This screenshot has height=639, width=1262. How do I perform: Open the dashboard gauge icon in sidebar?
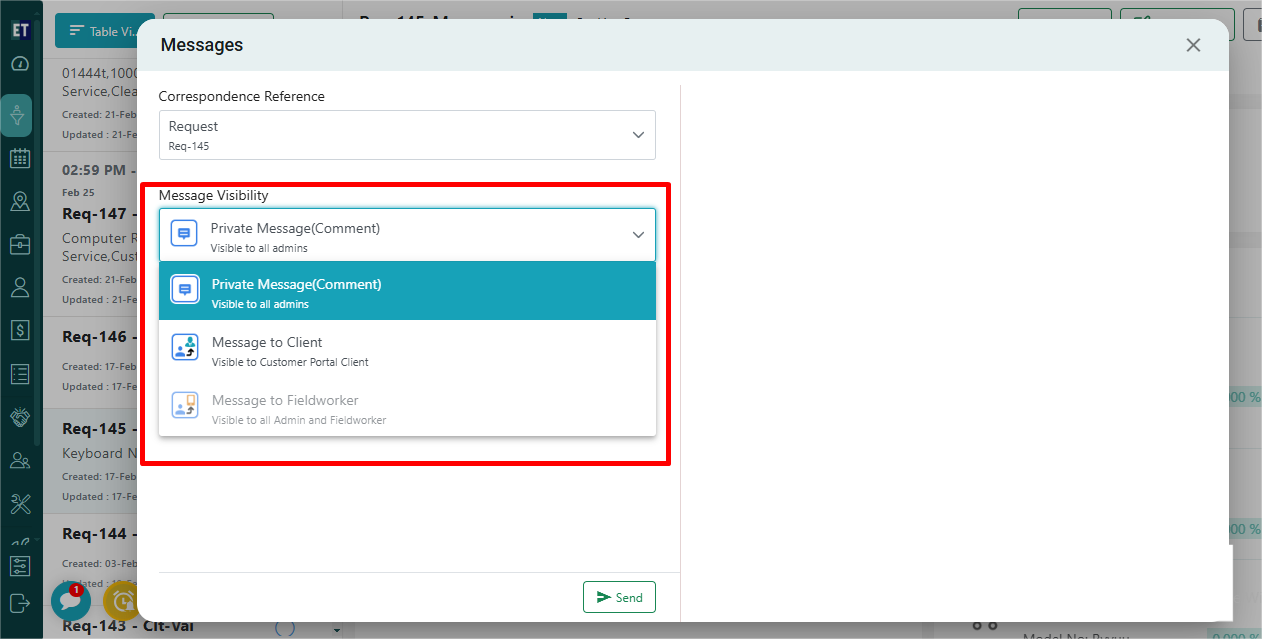point(20,64)
